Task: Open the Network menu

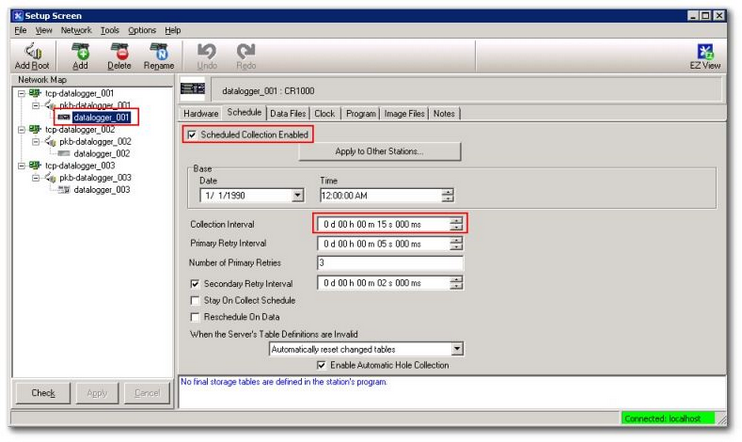Action: click(75, 31)
